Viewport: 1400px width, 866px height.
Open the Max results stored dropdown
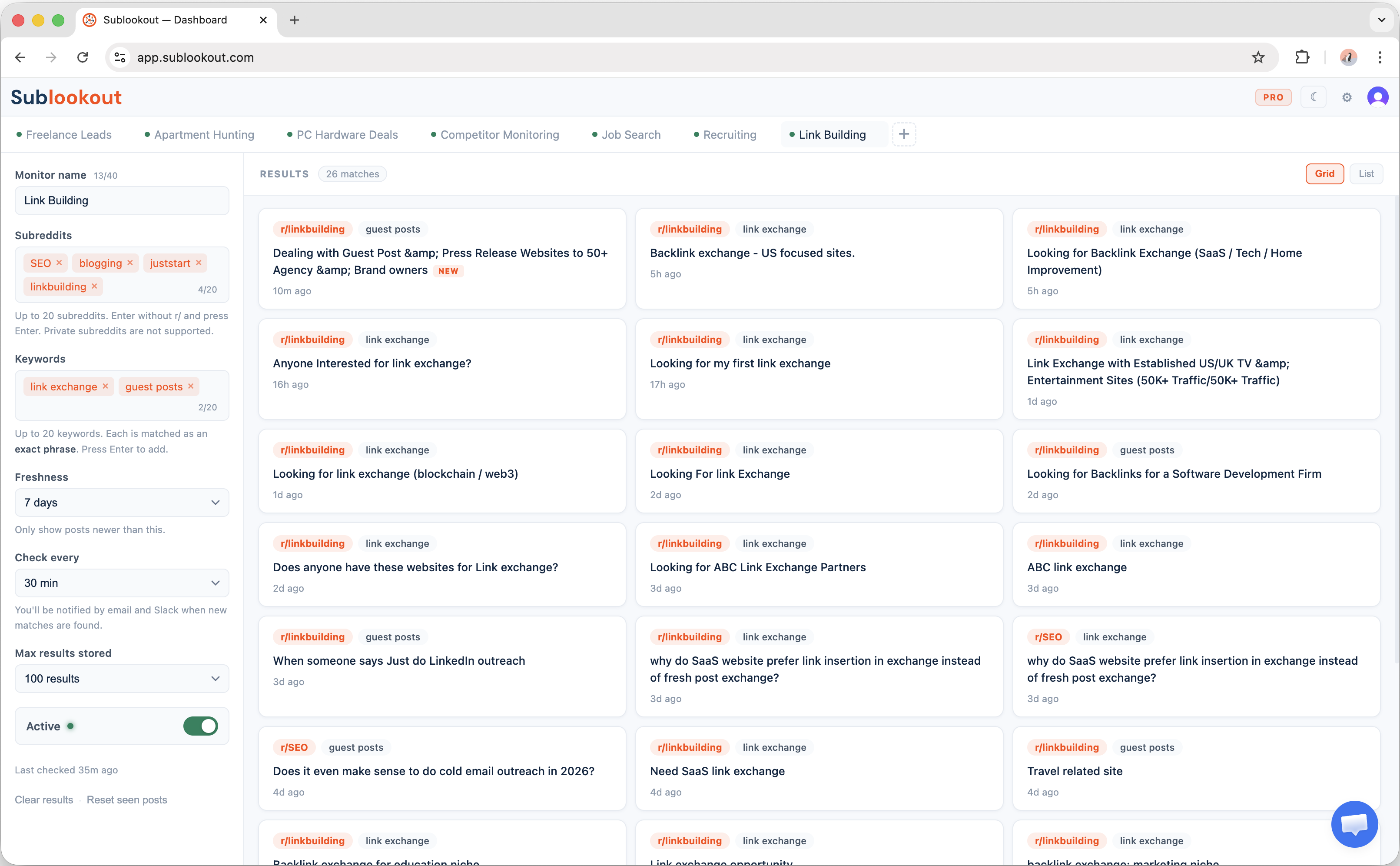pos(122,679)
